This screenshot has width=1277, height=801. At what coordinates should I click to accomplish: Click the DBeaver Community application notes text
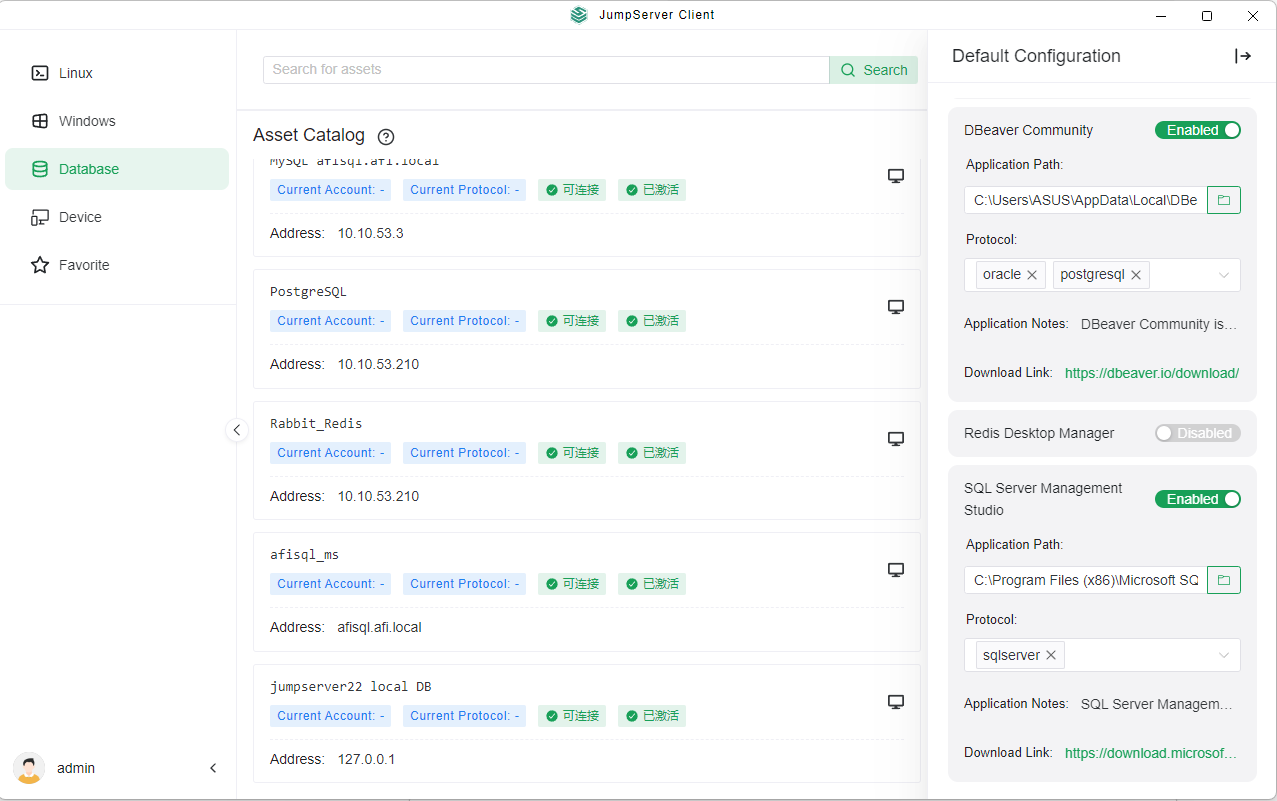tap(1159, 324)
